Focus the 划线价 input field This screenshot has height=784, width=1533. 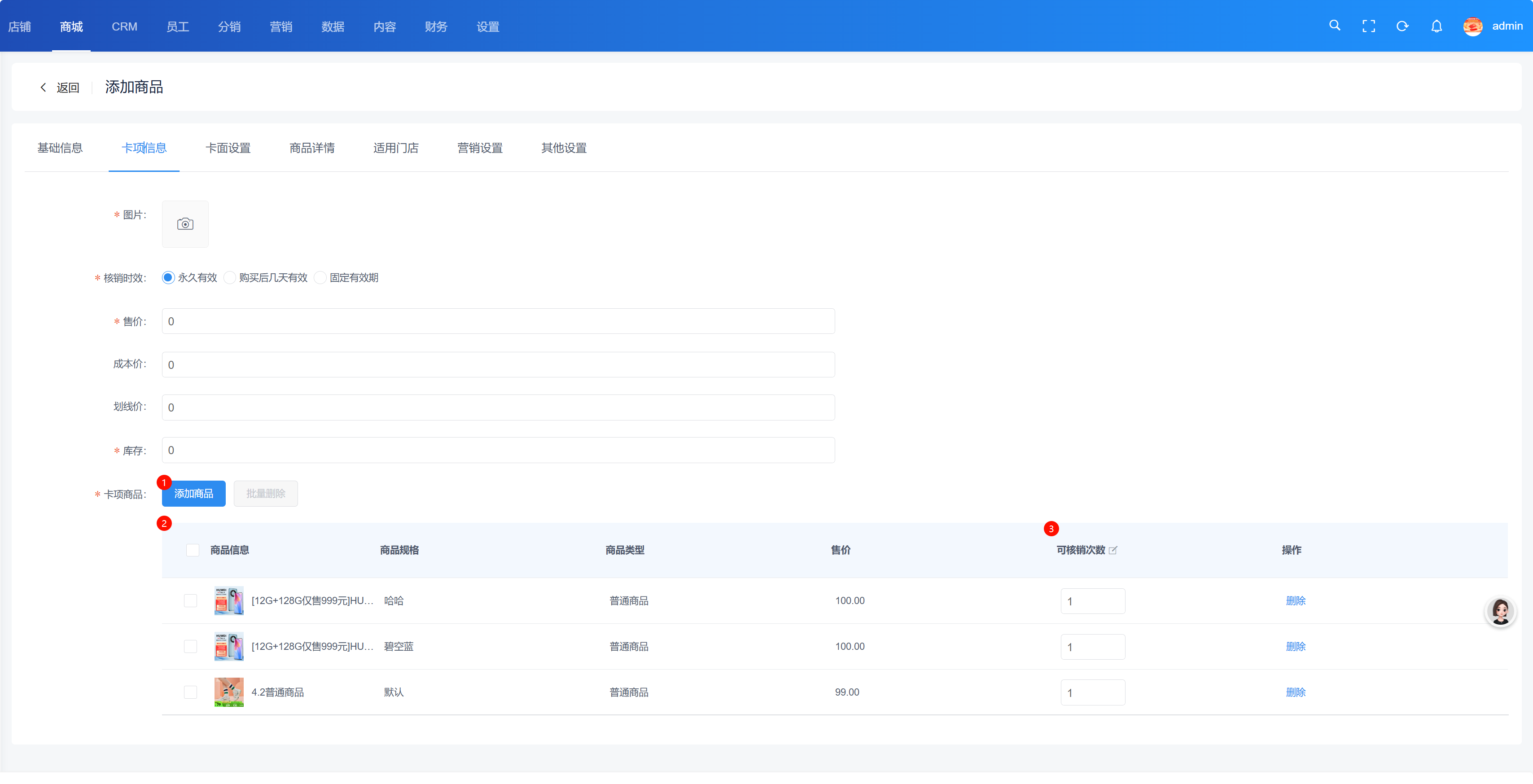tap(498, 407)
